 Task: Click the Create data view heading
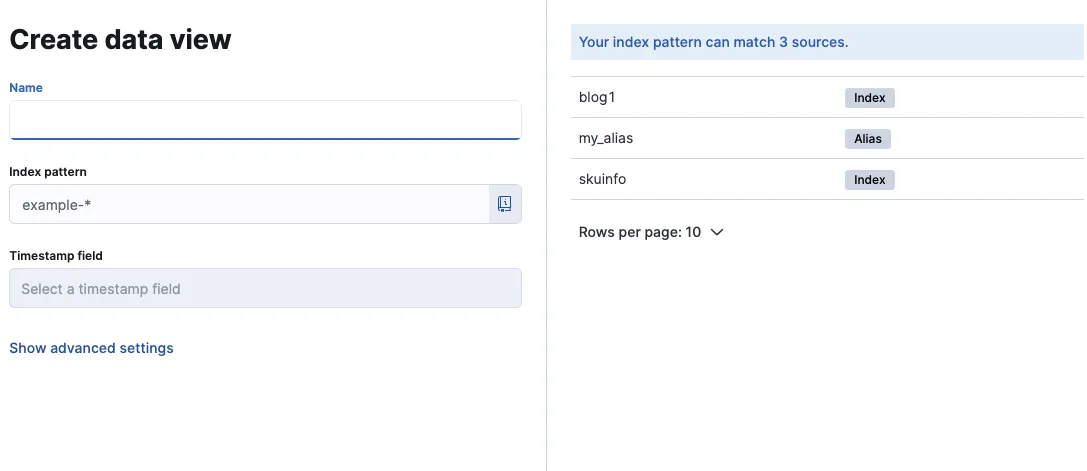click(120, 39)
